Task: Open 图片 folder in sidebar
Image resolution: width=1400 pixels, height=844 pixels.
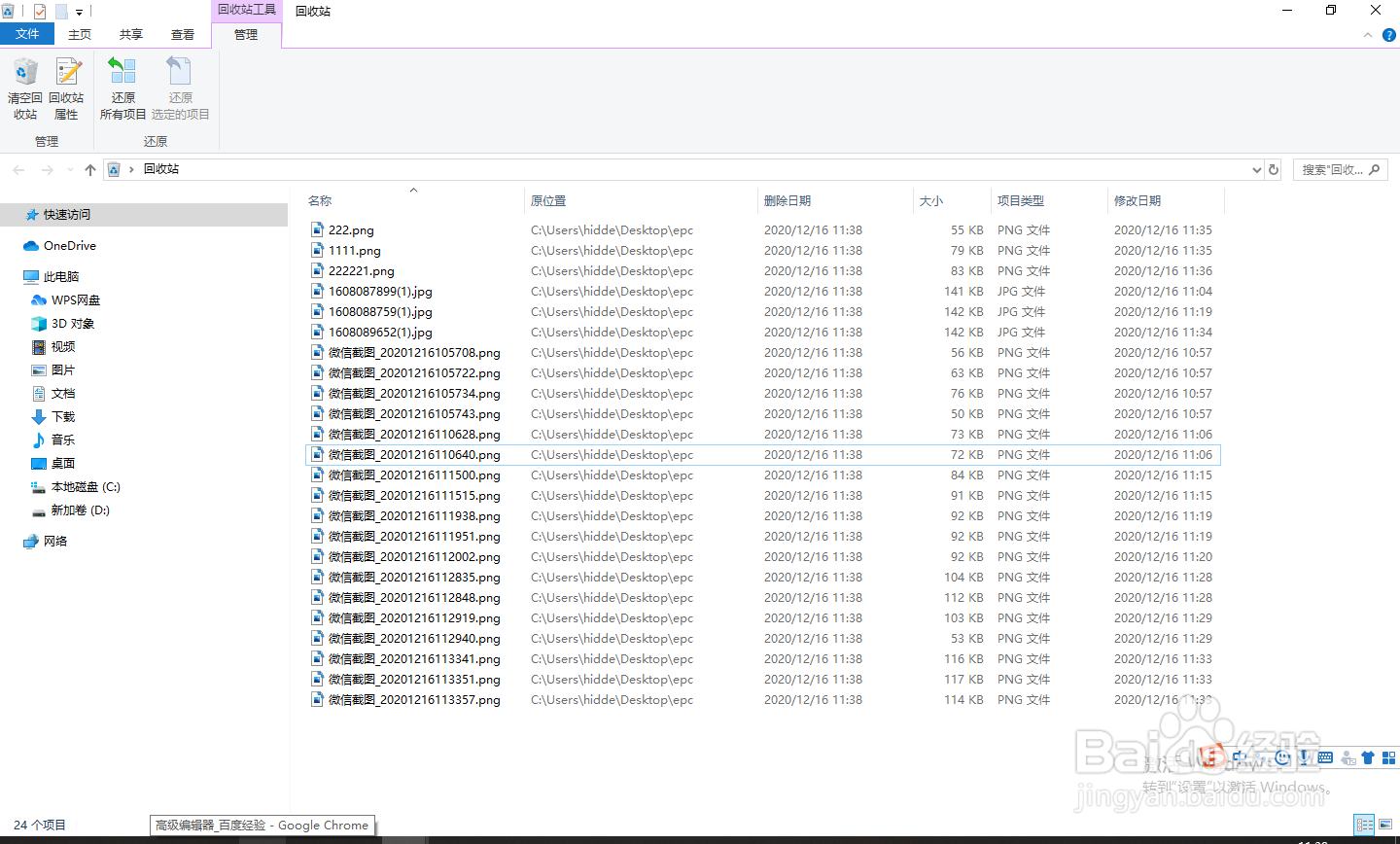Action: click(63, 370)
